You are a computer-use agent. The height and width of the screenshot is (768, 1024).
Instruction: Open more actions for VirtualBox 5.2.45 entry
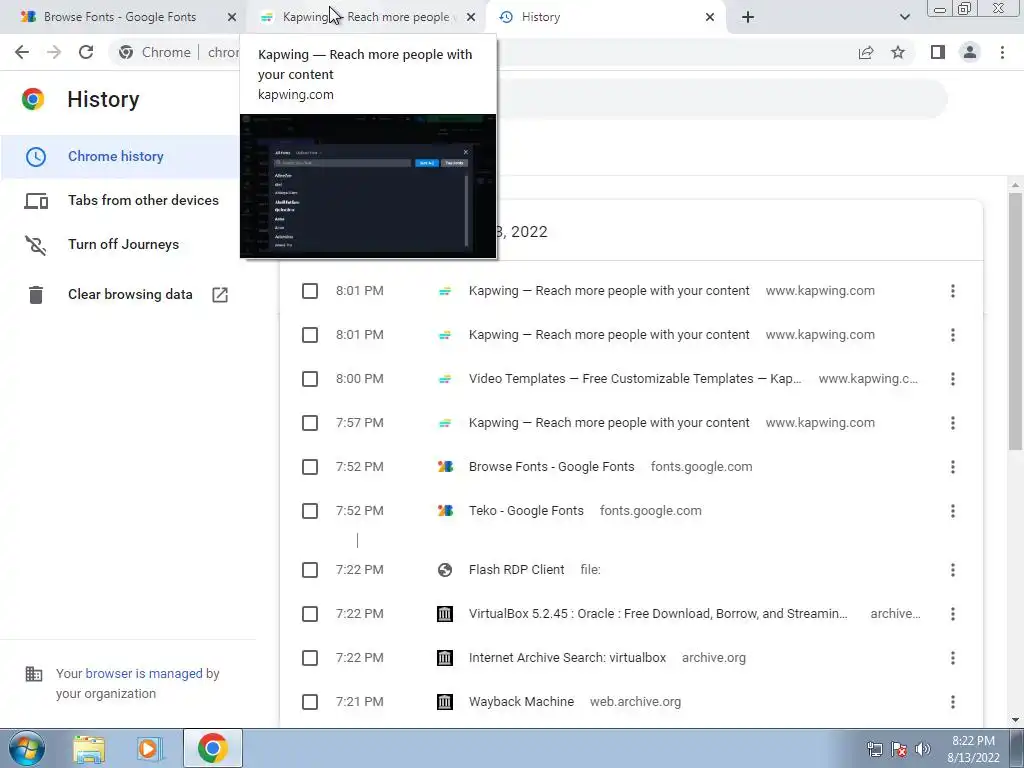coord(953,614)
